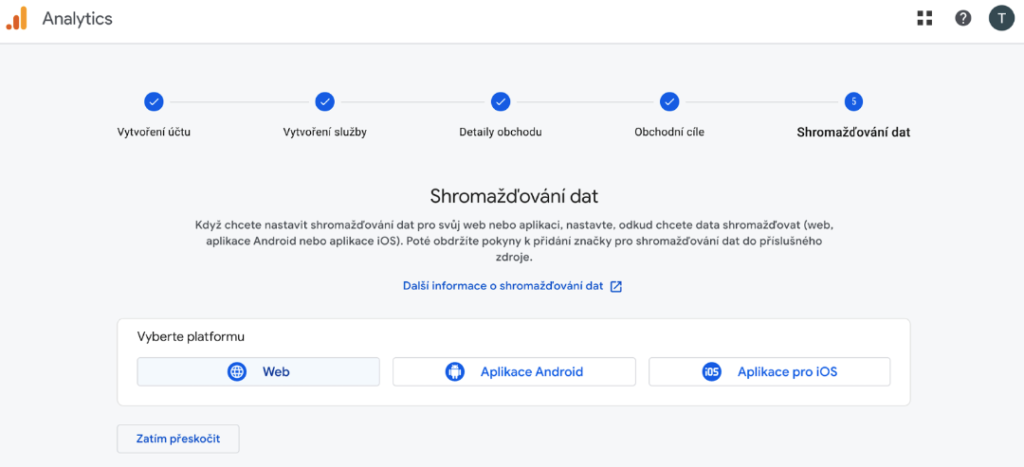Image resolution: width=1024 pixels, height=467 pixels.
Task: Go to completed step Detaily obchodu checkmark
Action: click(x=500, y=101)
